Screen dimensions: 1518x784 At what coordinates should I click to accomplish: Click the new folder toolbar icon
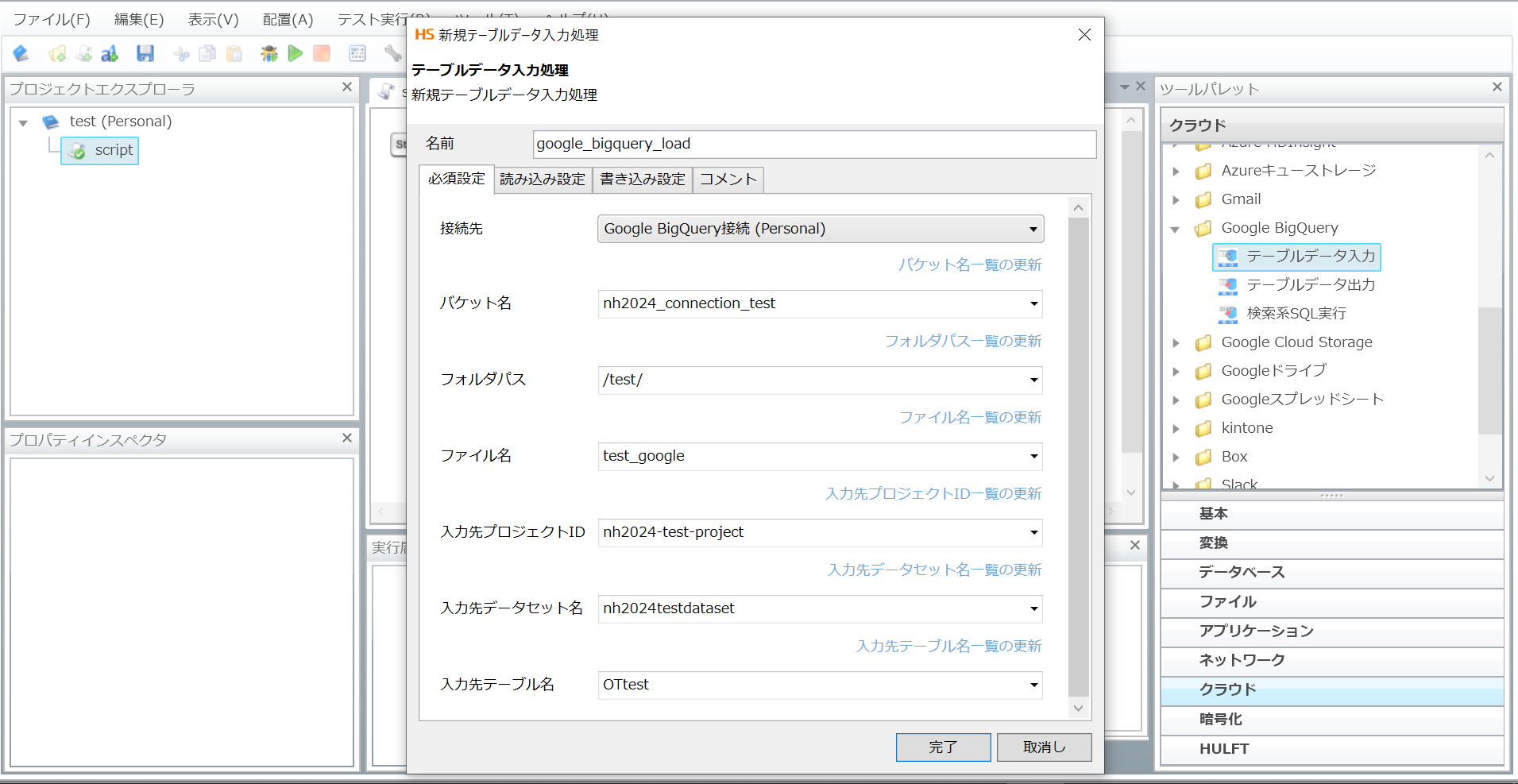tap(57, 53)
